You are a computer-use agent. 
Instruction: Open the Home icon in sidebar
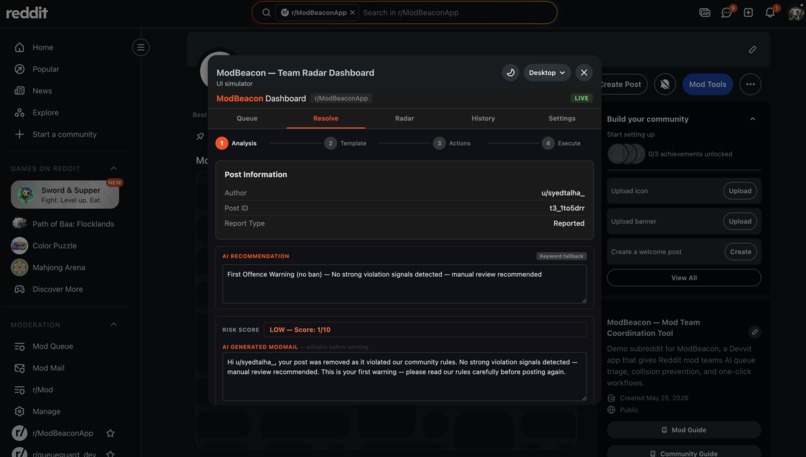(20, 47)
